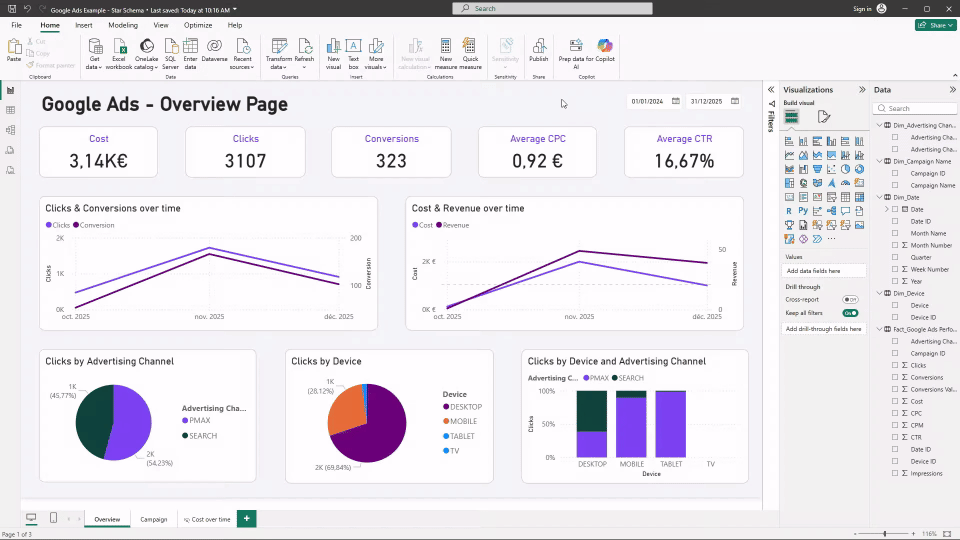Check the CPC field
Screen dimensions: 960x540
click(x=895, y=413)
